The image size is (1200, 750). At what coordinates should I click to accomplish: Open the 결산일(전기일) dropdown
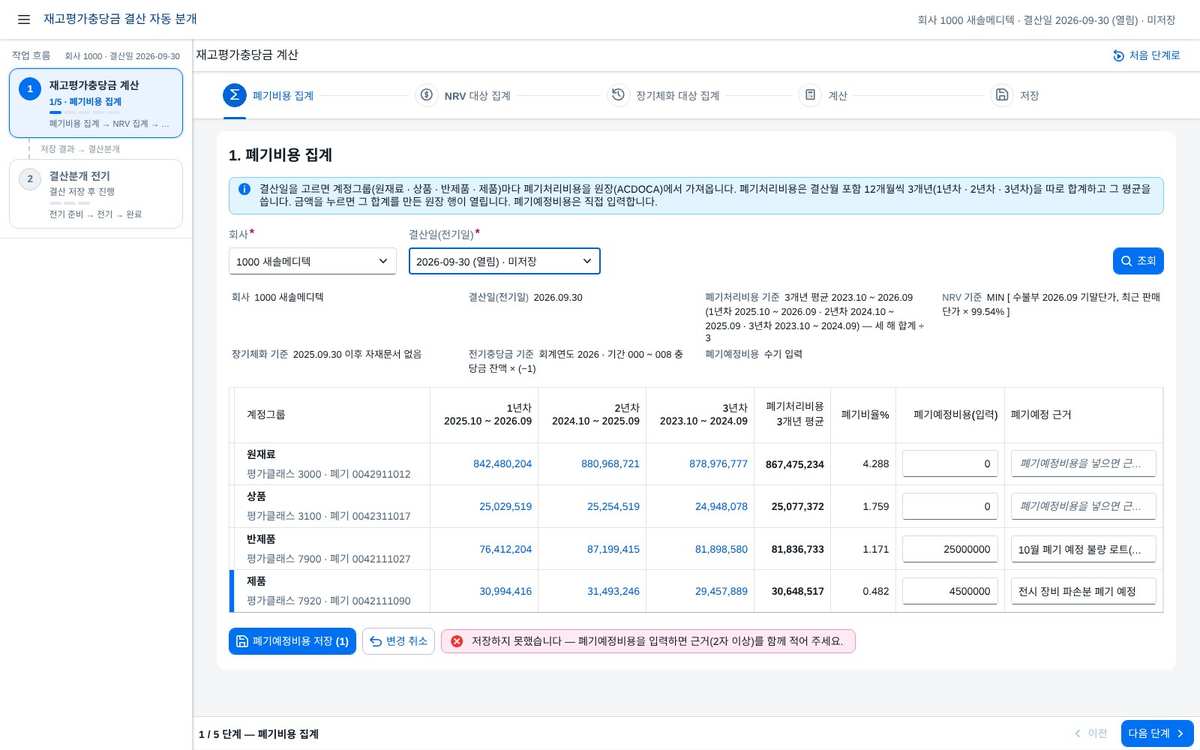tap(504, 261)
